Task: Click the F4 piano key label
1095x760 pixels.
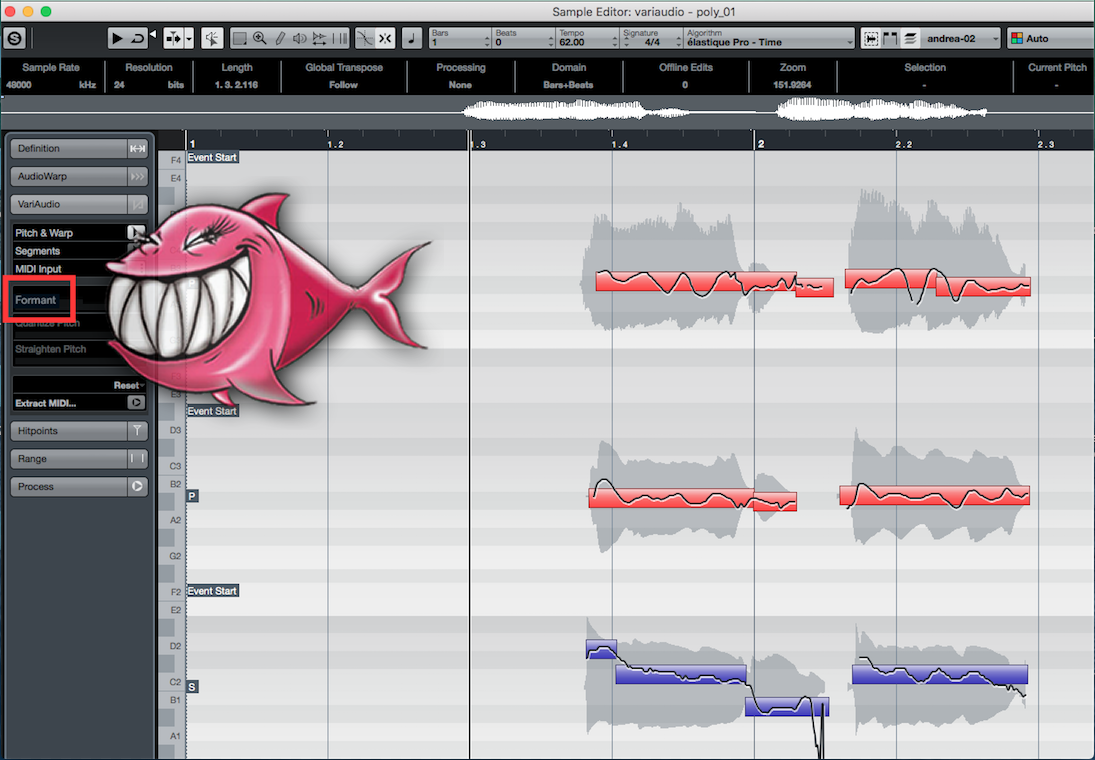Action: pyautogui.click(x=175, y=160)
